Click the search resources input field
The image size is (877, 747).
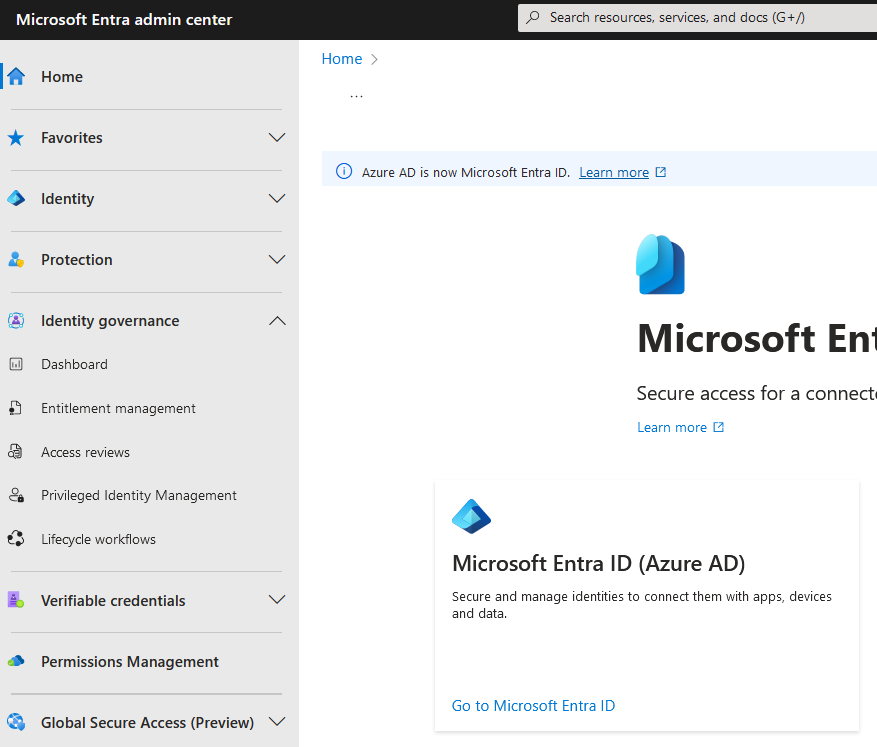(696, 17)
